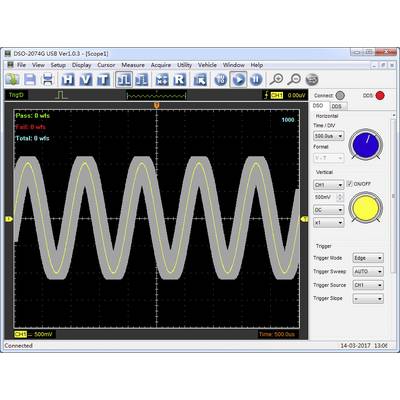This screenshot has width=400, height=400.
Task: Click the orange trigger position marker at top
Action: 156,106
